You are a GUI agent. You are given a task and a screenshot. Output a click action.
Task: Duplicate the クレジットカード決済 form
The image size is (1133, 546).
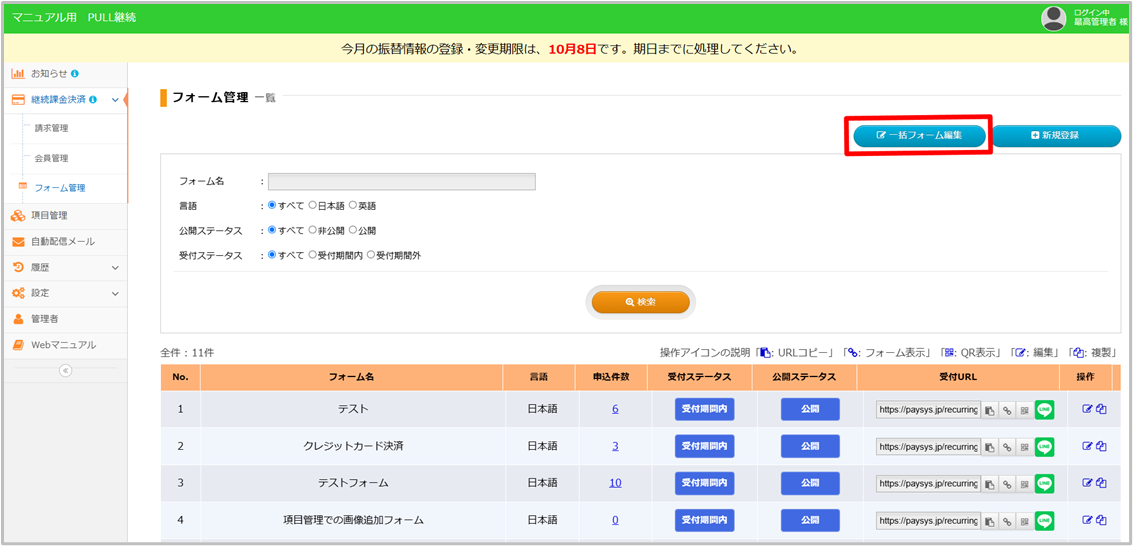point(1101,446)
